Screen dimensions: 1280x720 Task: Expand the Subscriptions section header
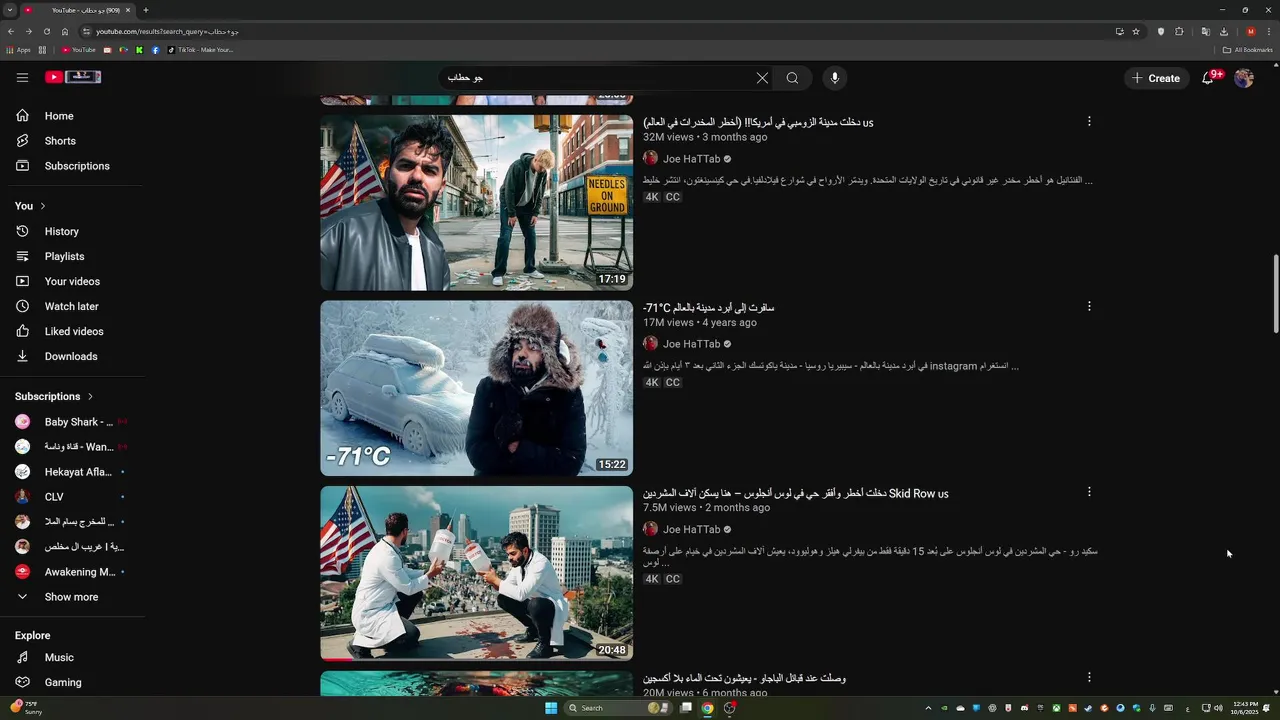[54, 396]
